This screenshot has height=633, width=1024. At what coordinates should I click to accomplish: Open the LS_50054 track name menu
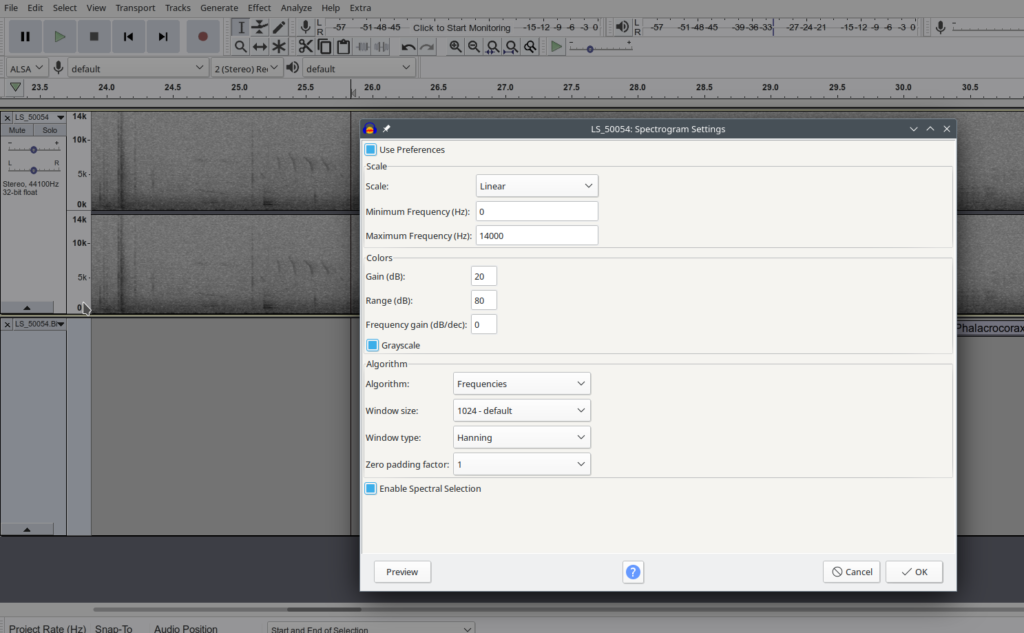pos(40,117)
